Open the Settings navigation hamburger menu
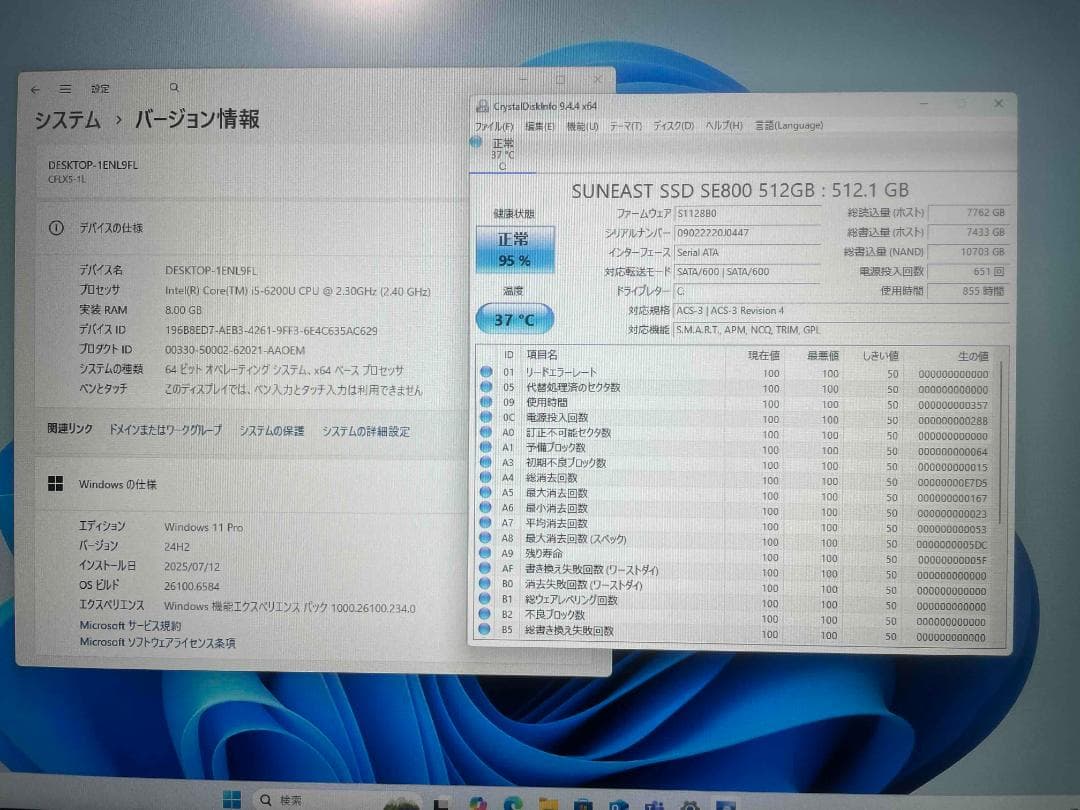 point(65,88)
